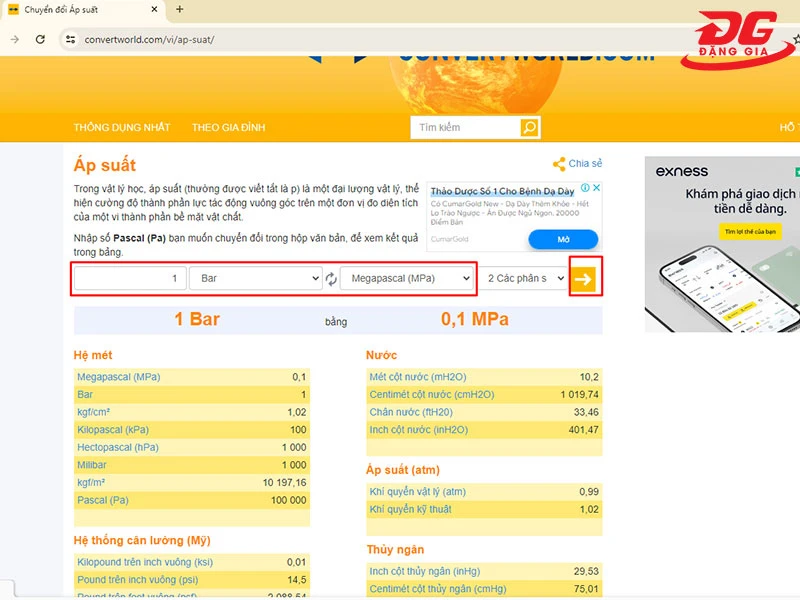The height and width of the screenshot is (600, 800).
Task: Click the blue Mở ad button
Action: click(563, 240)
